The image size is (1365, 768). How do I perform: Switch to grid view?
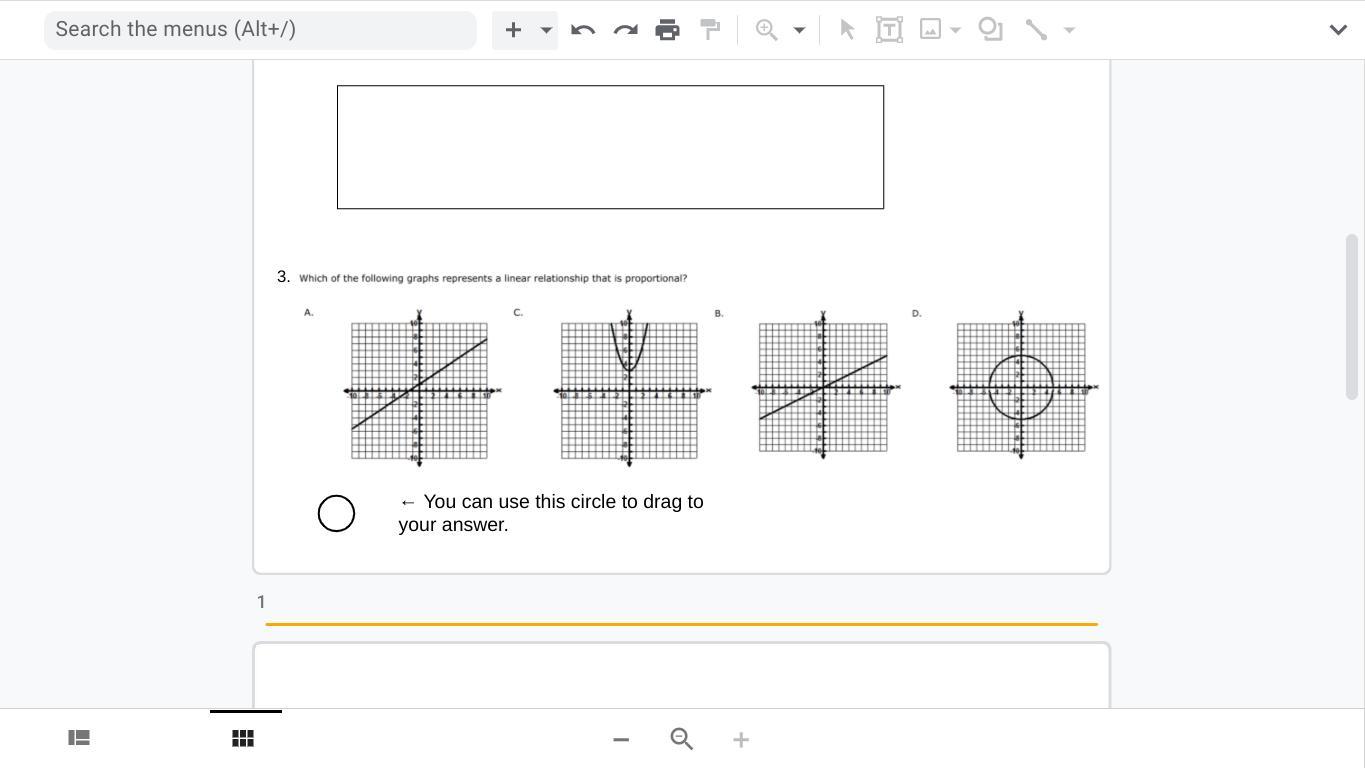coord(243,738)
